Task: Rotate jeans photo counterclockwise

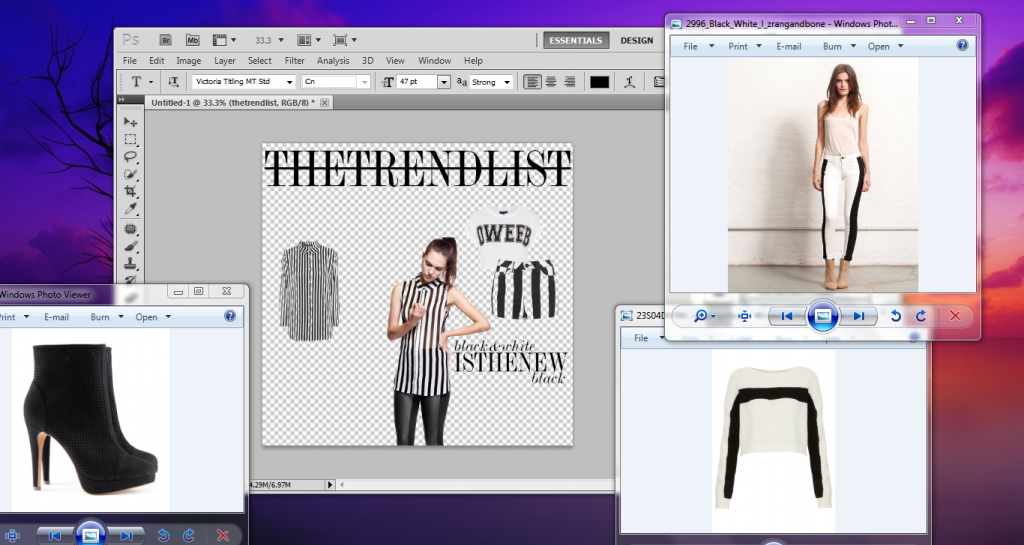Action: 895,316
